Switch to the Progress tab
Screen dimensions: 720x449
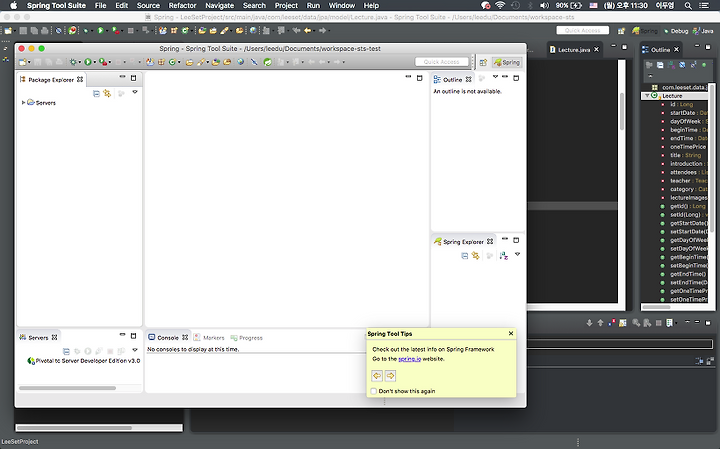247,337
